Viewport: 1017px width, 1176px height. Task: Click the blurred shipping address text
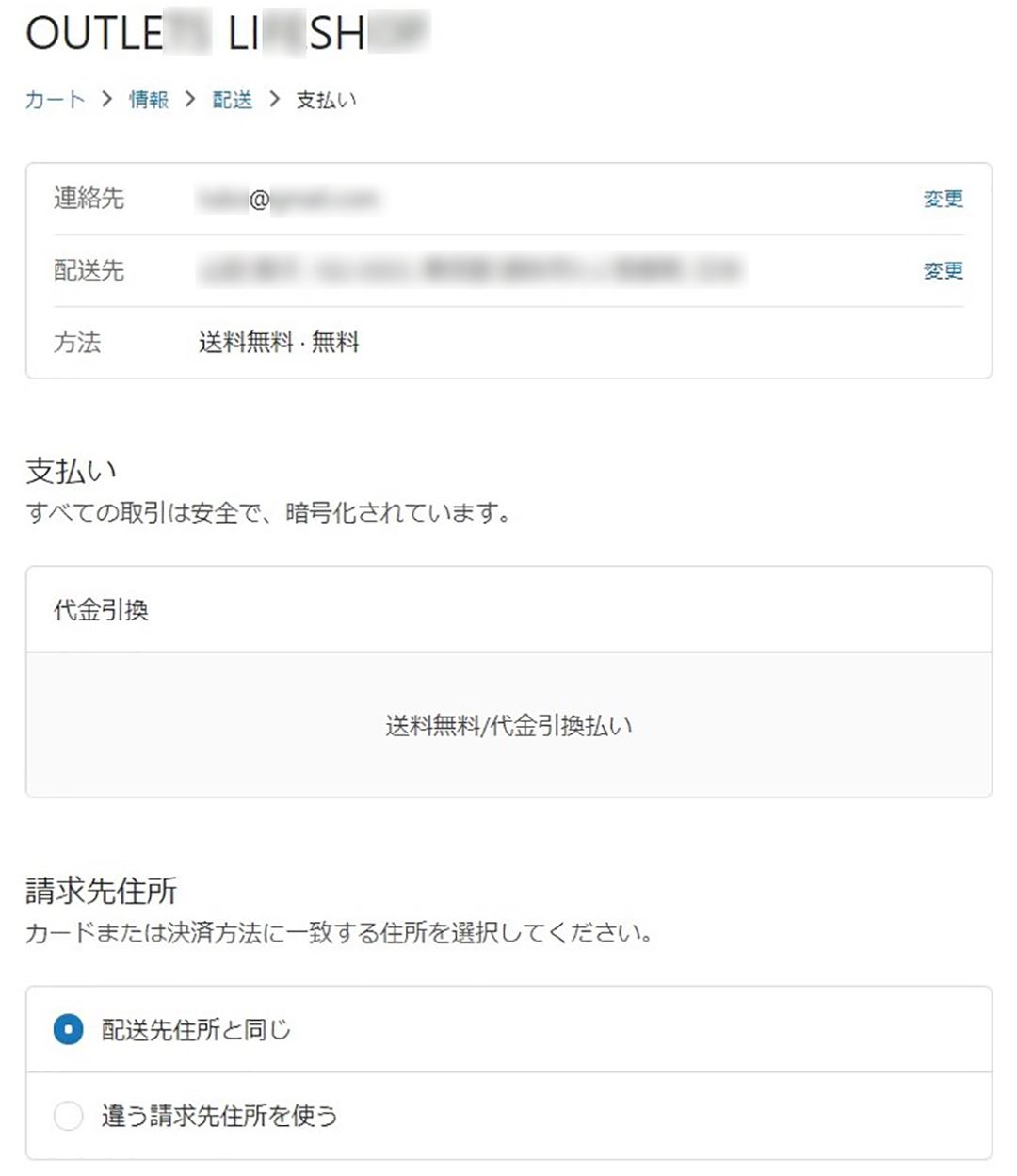(x=469, y=271)
